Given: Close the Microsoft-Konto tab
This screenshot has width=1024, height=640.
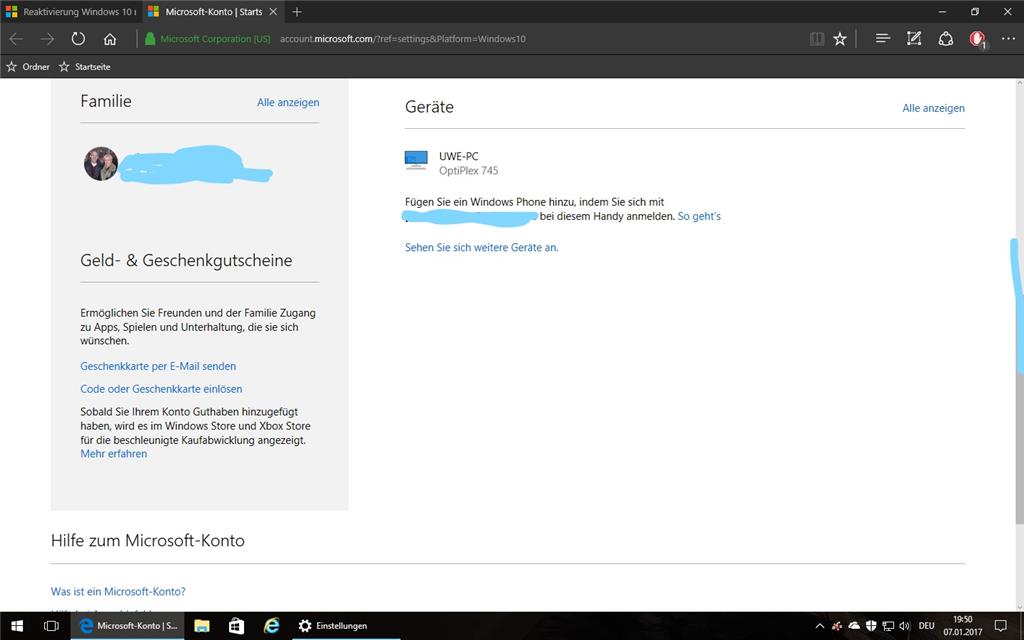Looking at the screenshot, I should 274,12.
